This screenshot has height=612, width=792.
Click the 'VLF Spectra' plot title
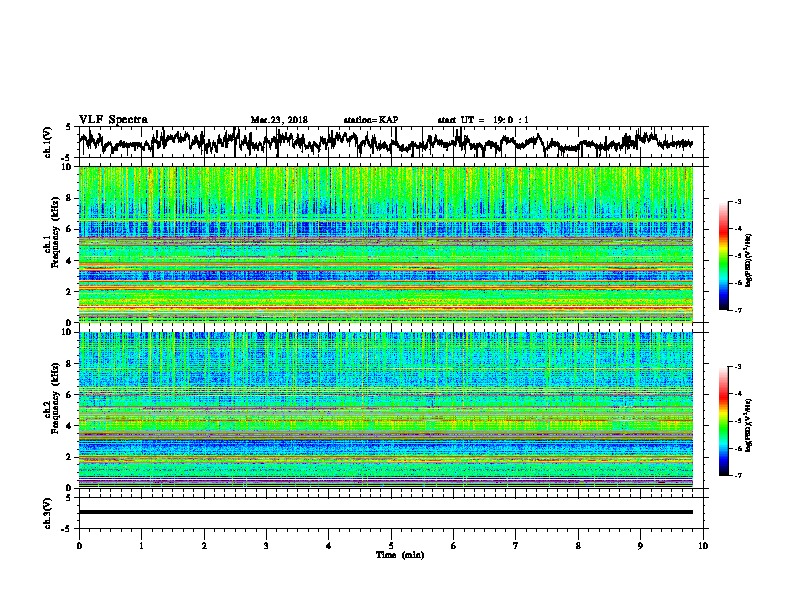click(x=113, y=120)
